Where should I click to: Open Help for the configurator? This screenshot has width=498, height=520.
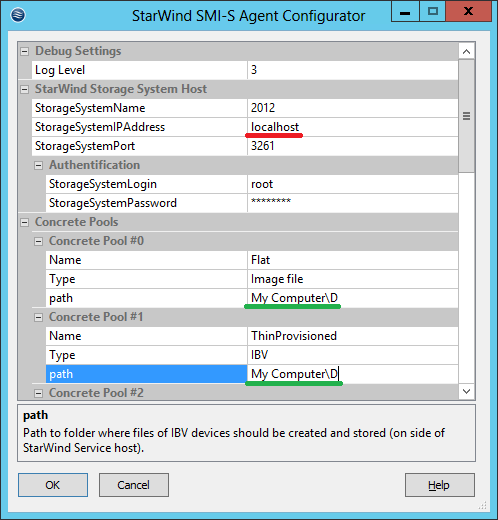[x=440, y=485]
